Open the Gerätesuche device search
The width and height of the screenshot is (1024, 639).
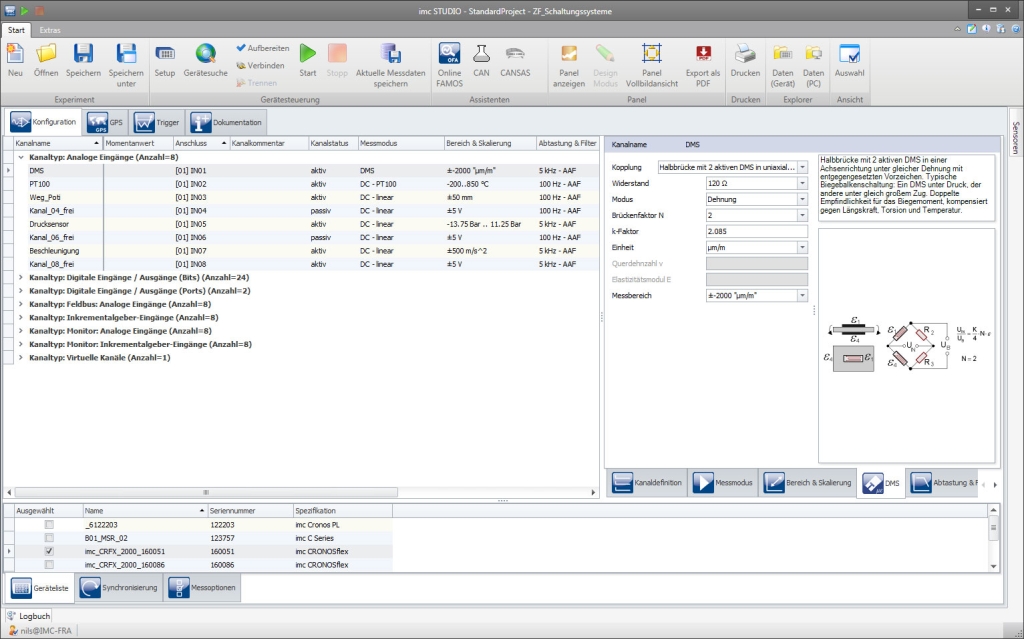coord(205,55)
